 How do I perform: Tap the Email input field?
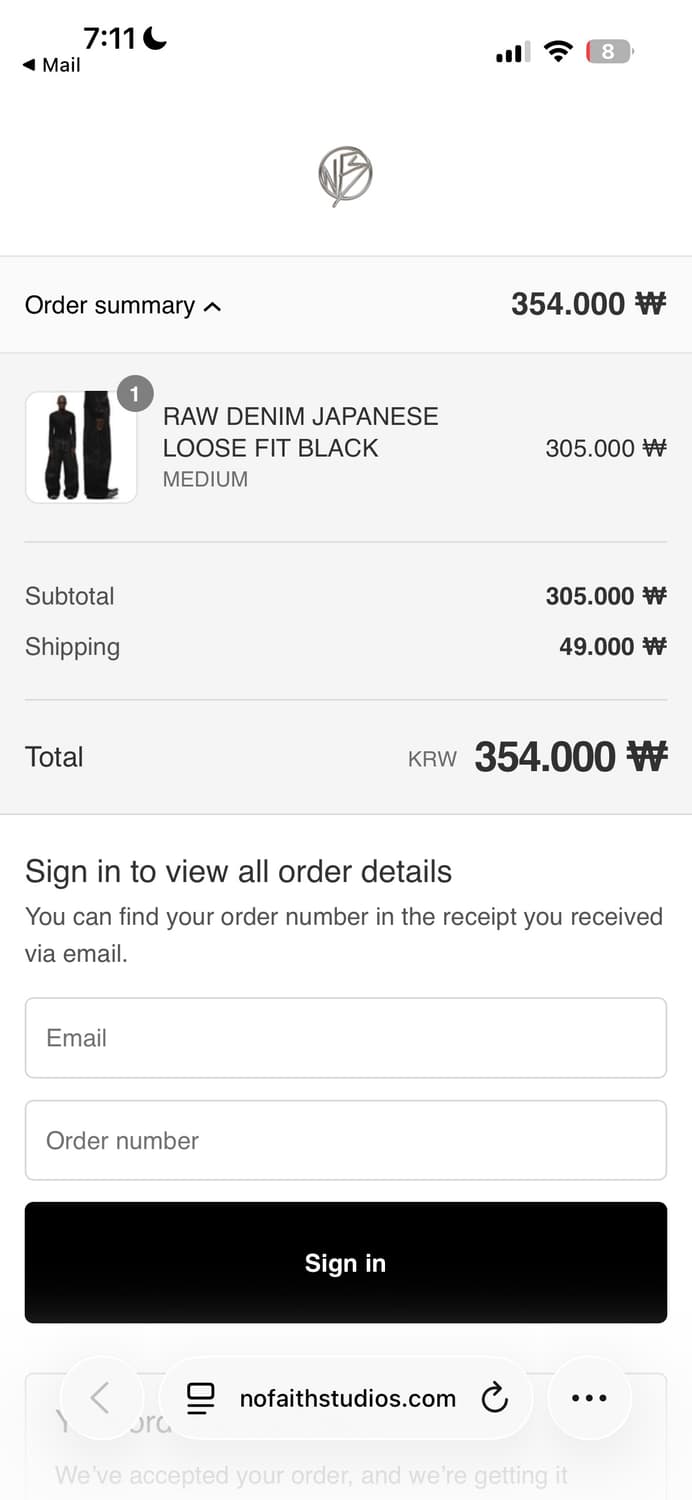[x=345, y=1038]
